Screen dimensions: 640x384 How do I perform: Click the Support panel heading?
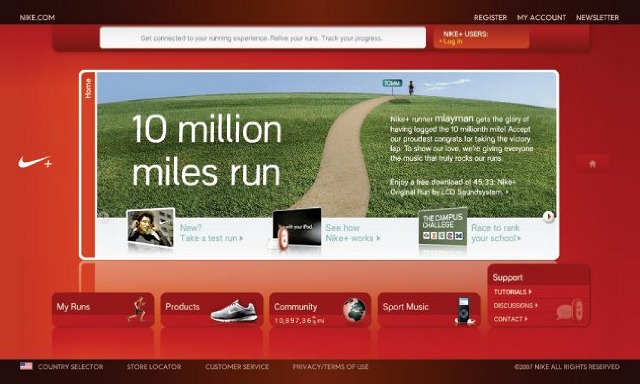coord(507,277)
